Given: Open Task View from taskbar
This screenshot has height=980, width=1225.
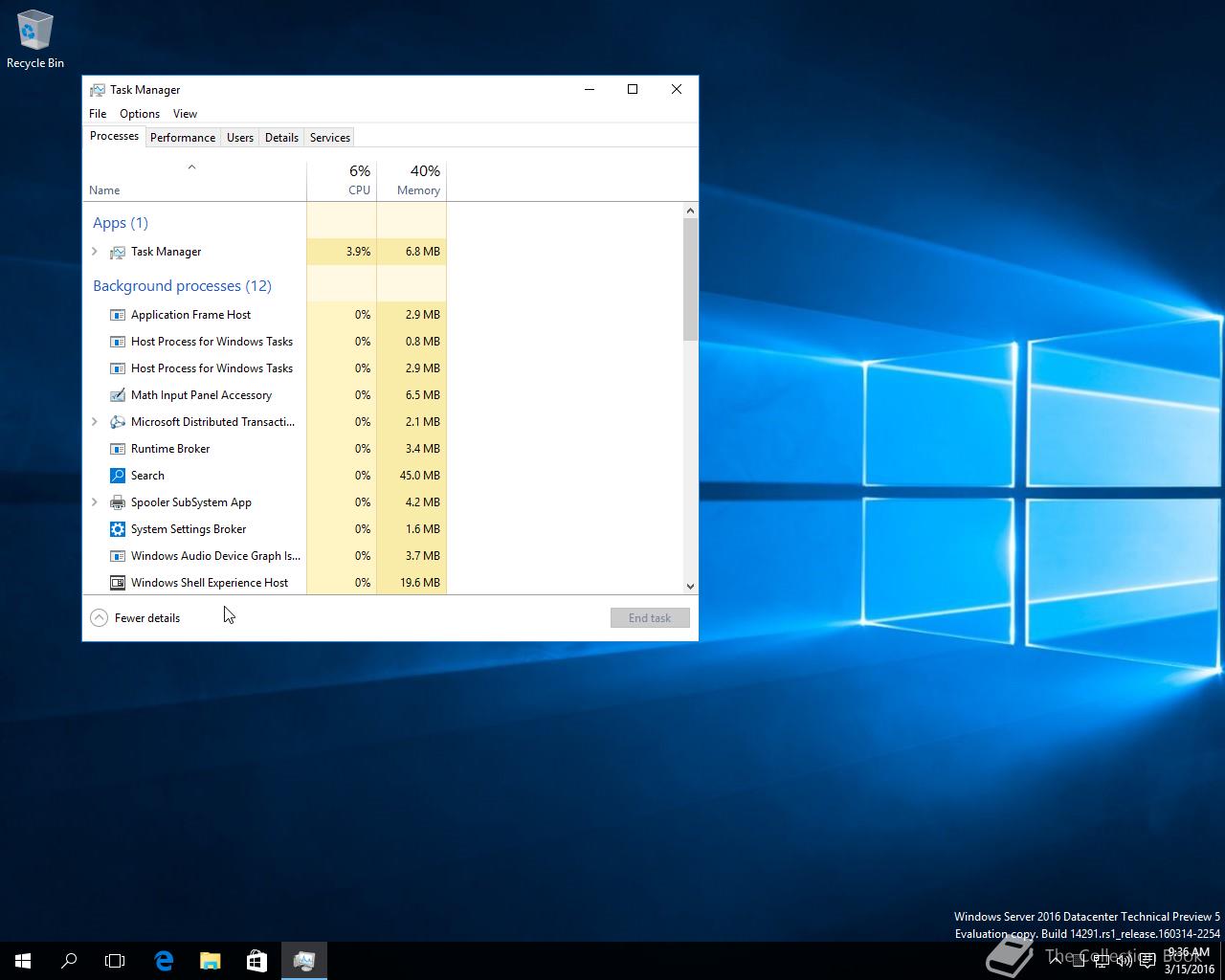Looking at the screenshot, I should [x=115, y=961].
